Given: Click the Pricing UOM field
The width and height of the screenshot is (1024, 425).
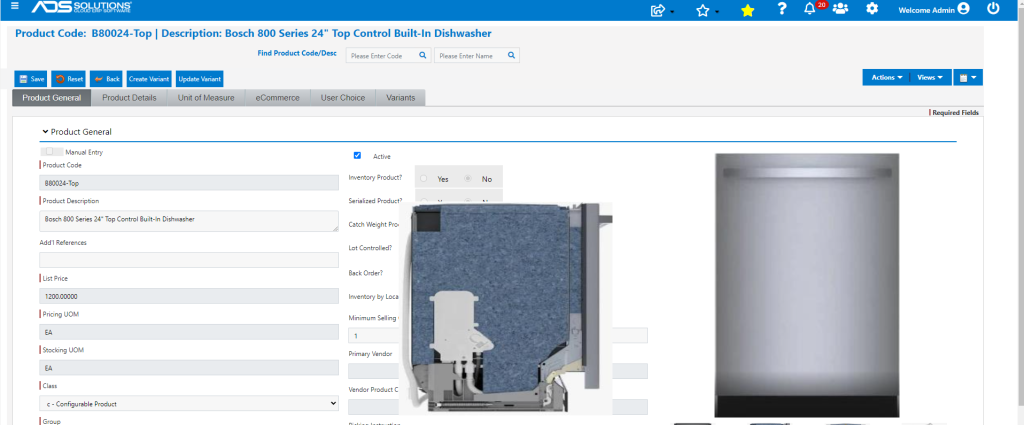Looking at the screenshot, I should click(x=189, y=332).
